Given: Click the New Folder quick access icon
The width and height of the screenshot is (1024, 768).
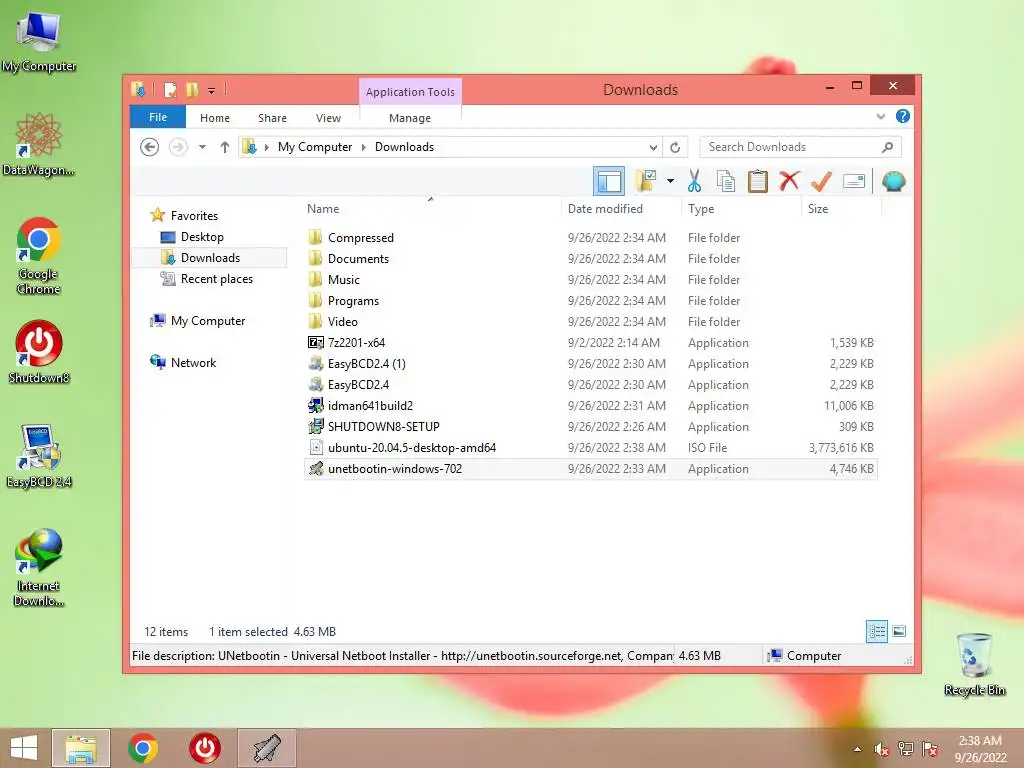Looking at the screenshot, I should [x=192, y=89].
